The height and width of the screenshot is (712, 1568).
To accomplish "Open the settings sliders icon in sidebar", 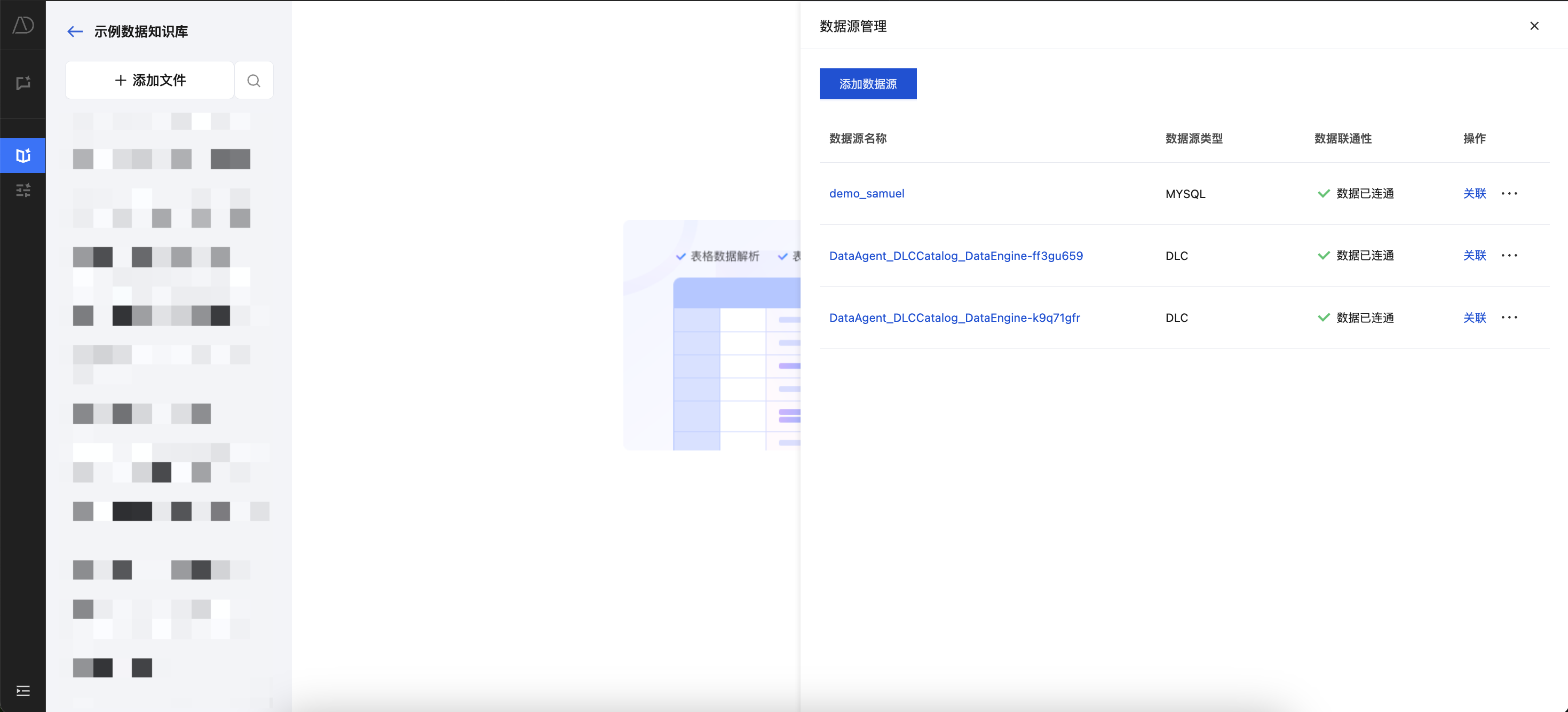I will [x=23, y=191].
